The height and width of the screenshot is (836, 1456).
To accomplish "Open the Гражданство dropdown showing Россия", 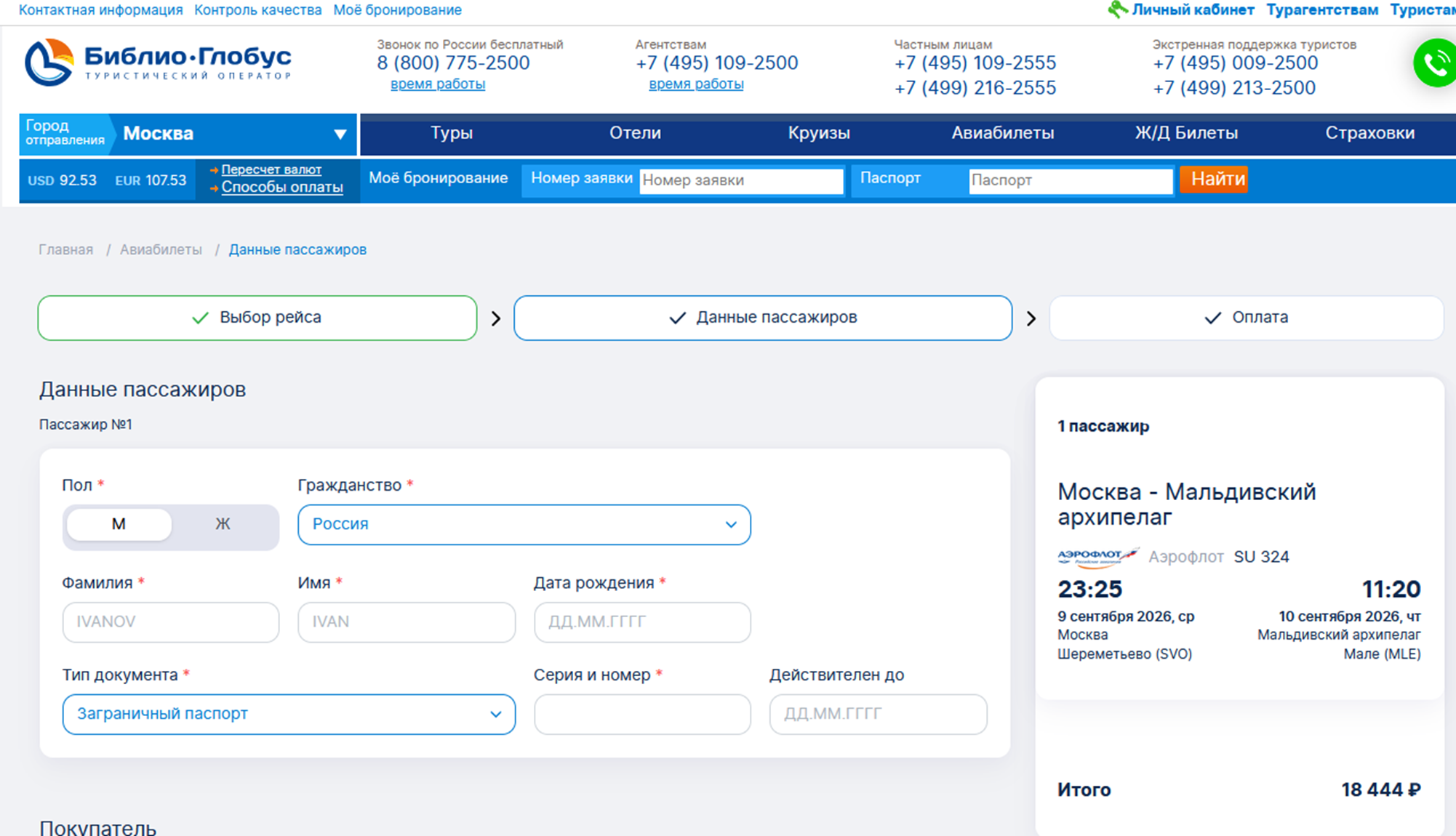I will point(524,524).
